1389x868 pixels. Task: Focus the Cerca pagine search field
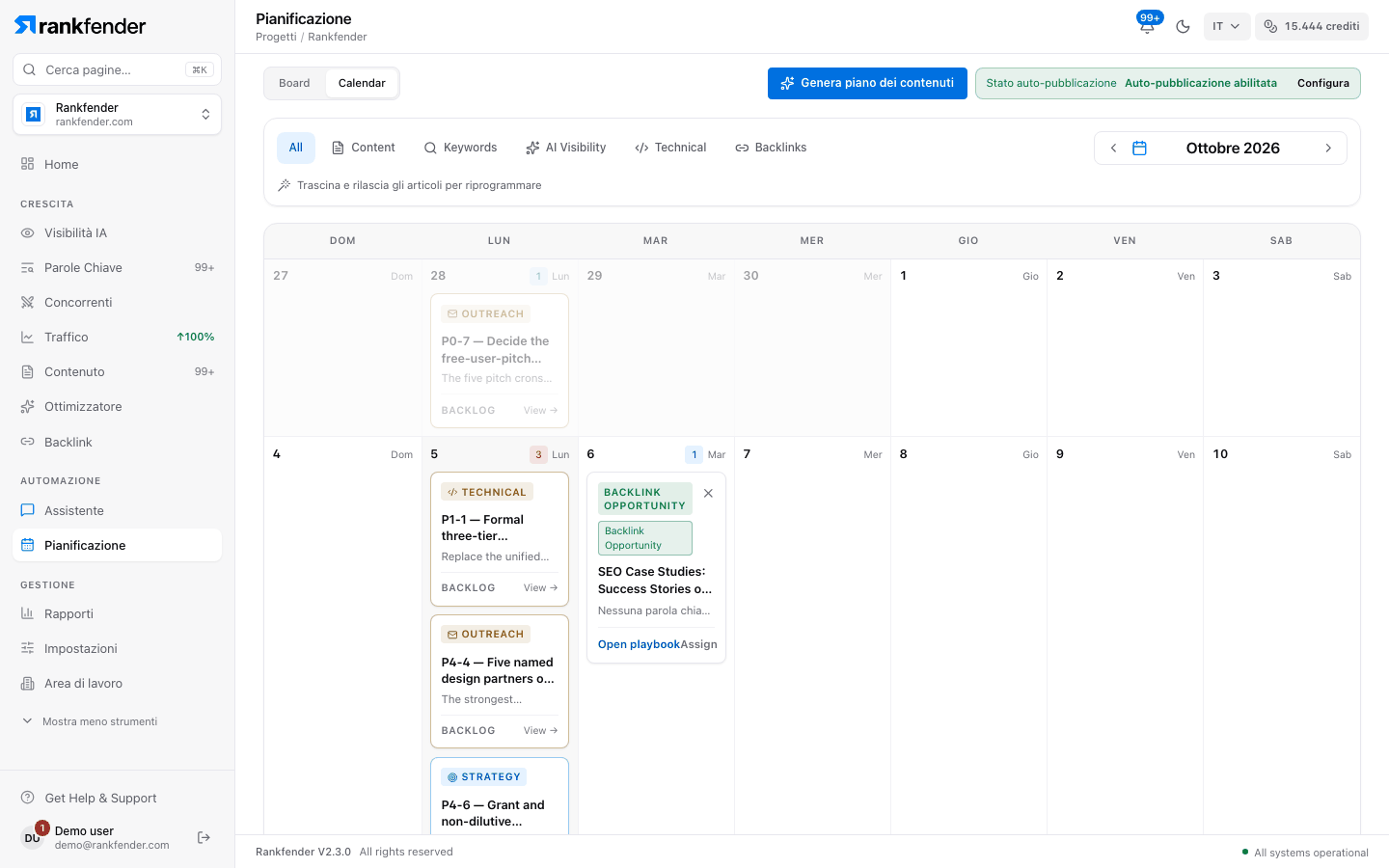(x=117, y=69)
